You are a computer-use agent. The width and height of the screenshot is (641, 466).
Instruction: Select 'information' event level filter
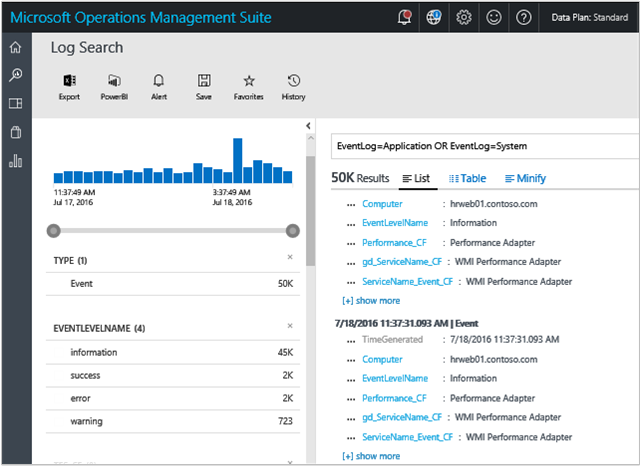click(94, 352)
